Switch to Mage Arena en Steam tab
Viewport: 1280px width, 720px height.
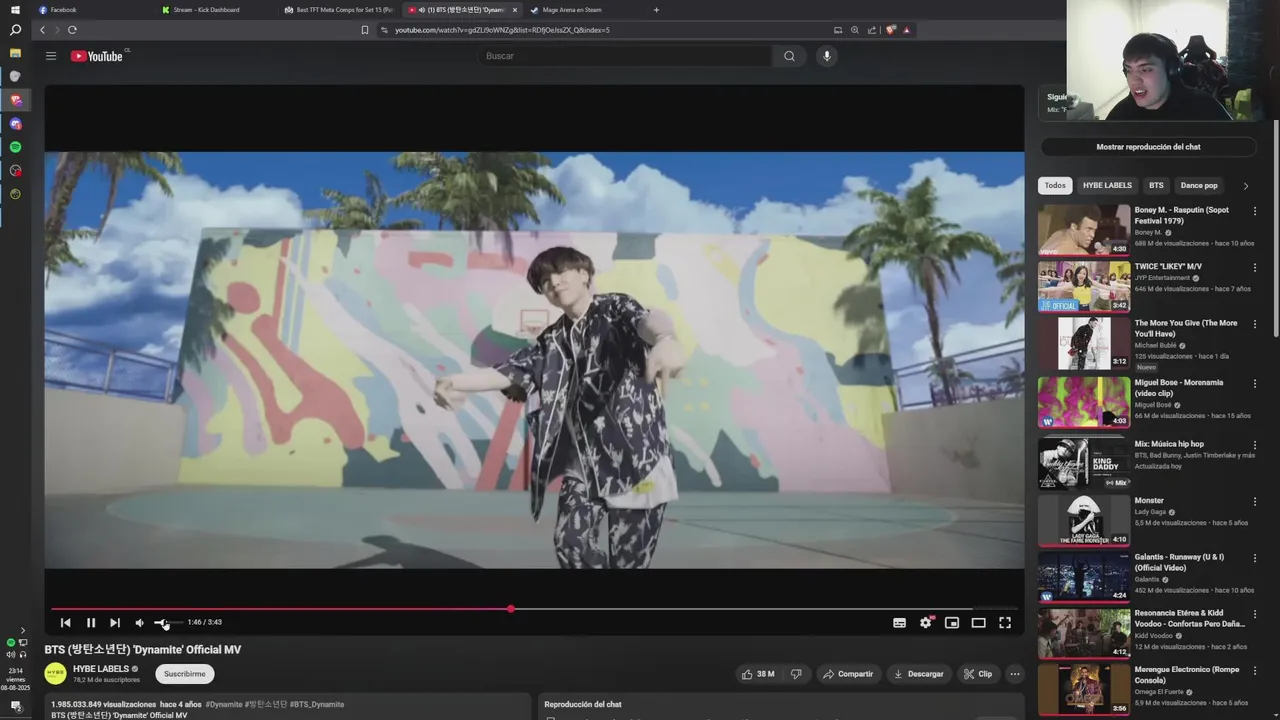pos(585,10)
